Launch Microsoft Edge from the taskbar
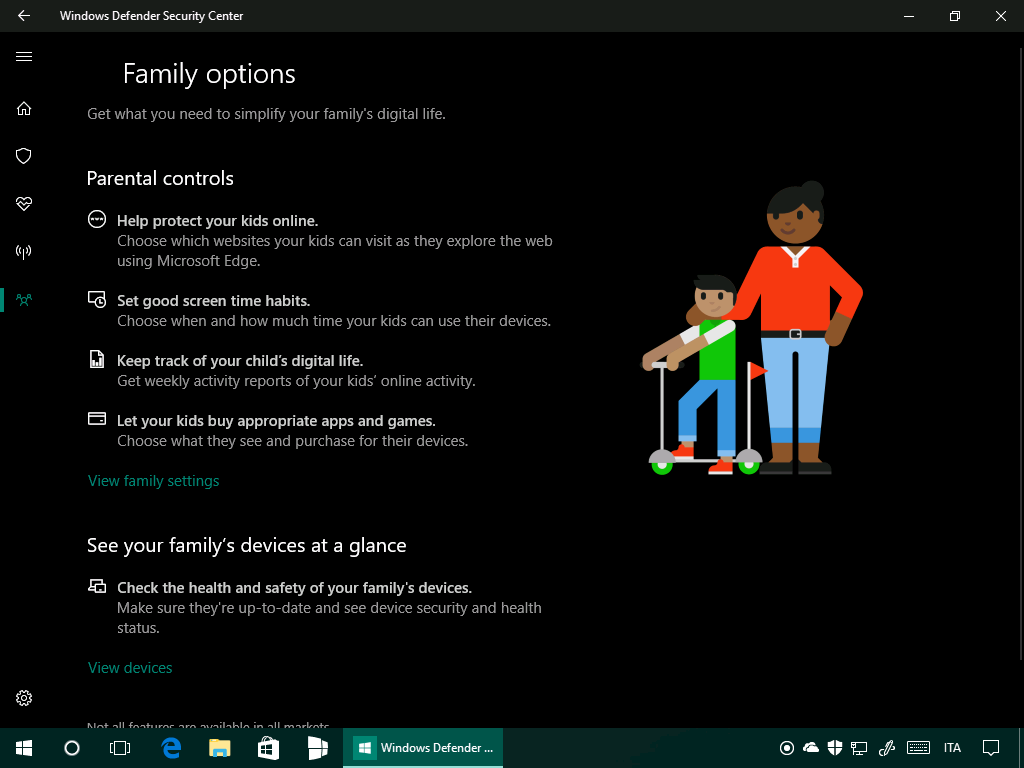The image size is (1024, 768). point(171,748)
